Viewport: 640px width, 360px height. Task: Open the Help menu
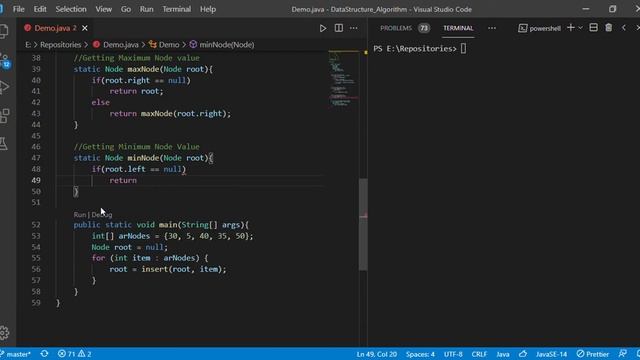pos(208,9)
